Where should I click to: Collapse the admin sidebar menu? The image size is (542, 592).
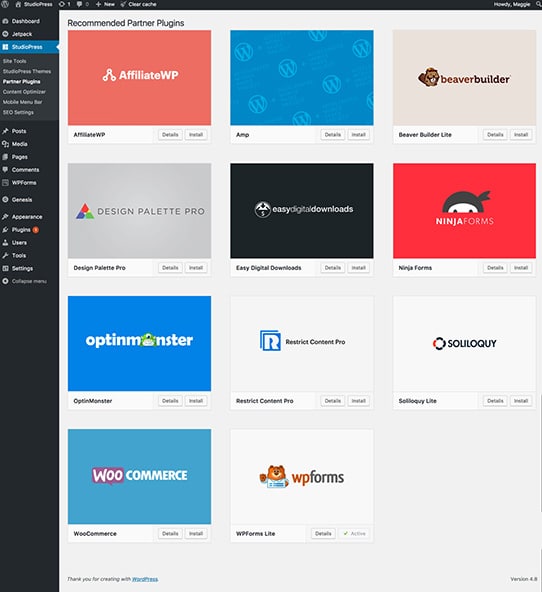(x=25, y=281)
